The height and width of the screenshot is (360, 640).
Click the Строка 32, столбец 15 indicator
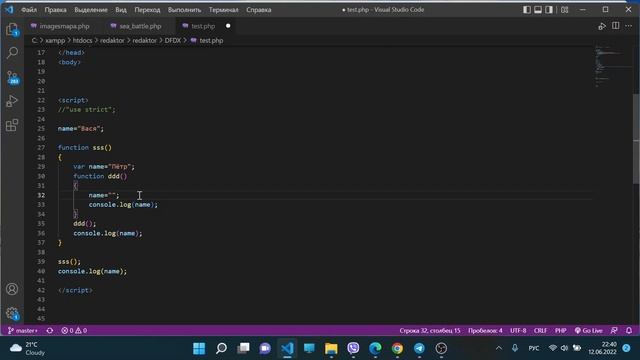430,331
